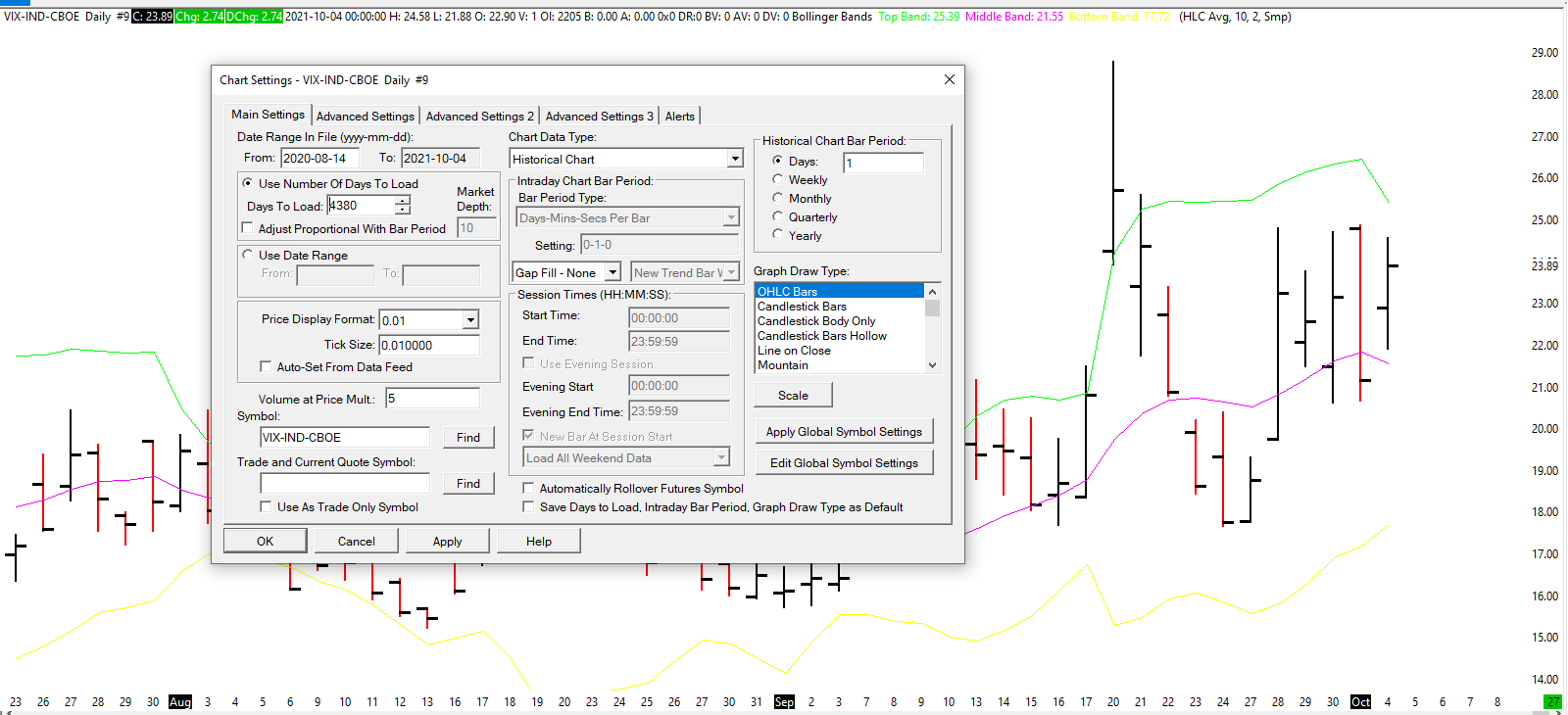Open Bar Period Type dropdown
The height and width of the screenshot is (715, 1568).
pyautogui.click(x=730, y=217)
